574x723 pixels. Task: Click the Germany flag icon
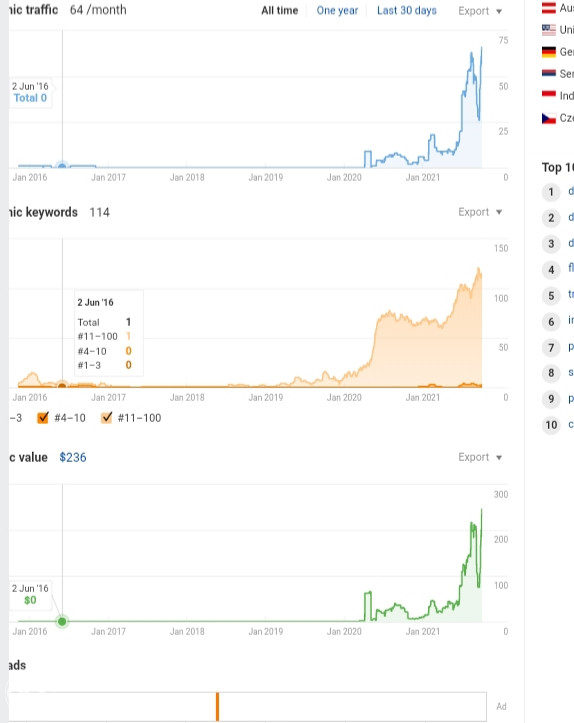coord(549,52)
